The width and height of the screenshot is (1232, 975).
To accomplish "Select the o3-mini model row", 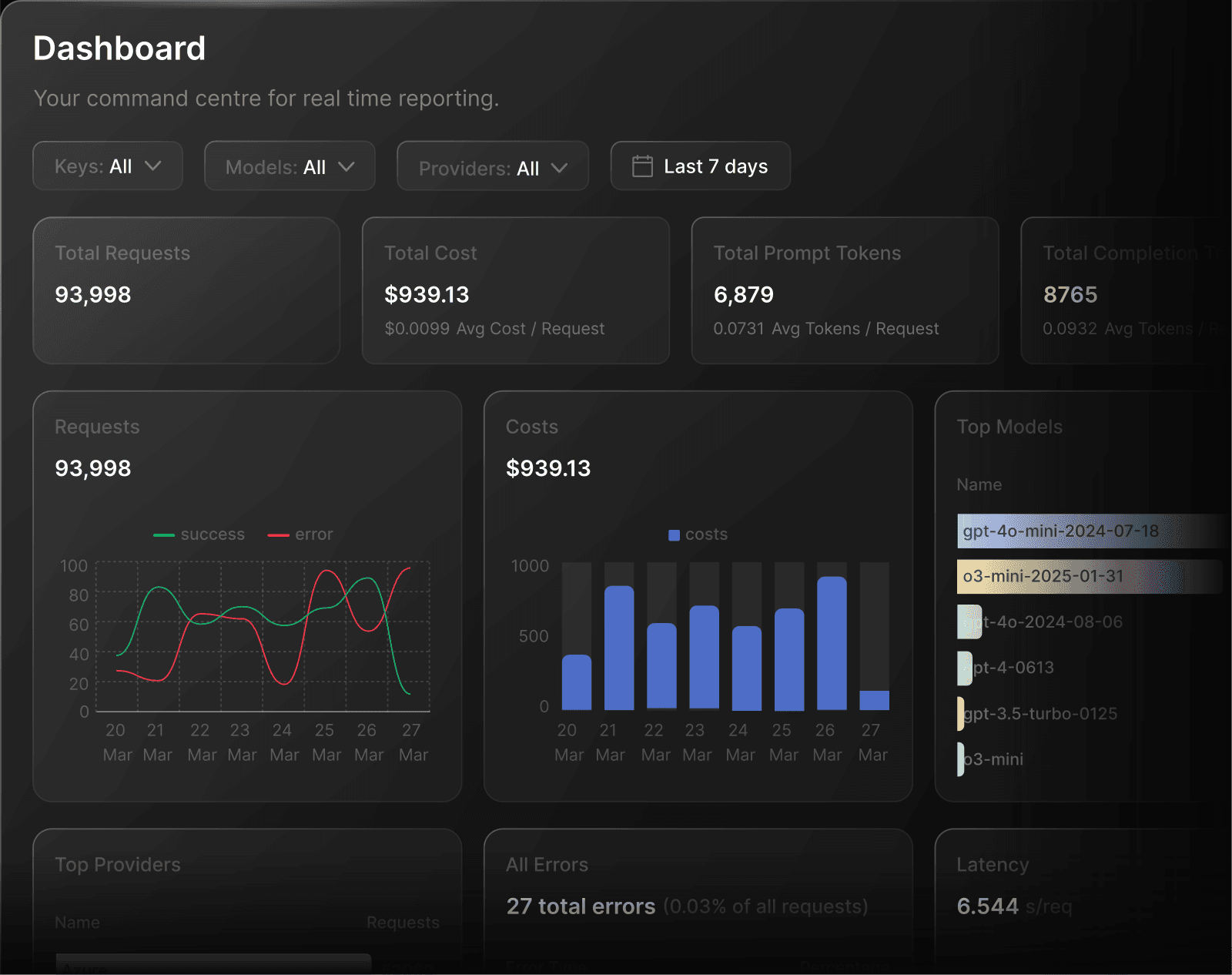I will (991, 759).
